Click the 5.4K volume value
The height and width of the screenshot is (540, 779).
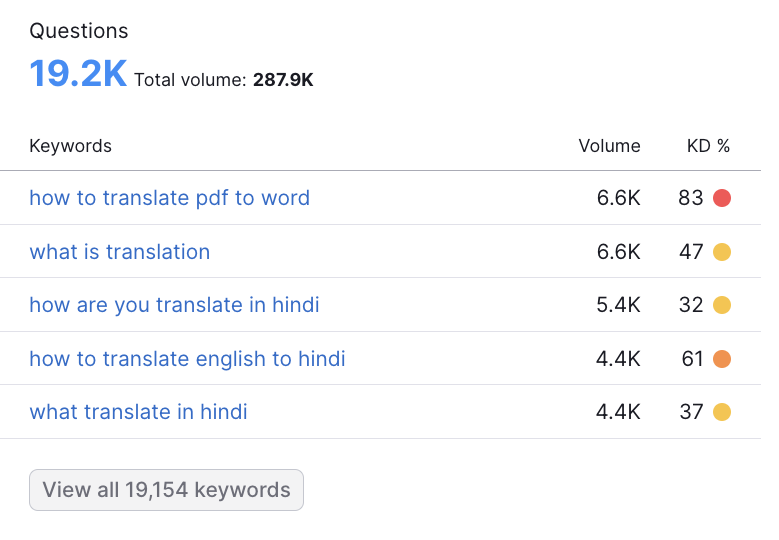point(618,305)
